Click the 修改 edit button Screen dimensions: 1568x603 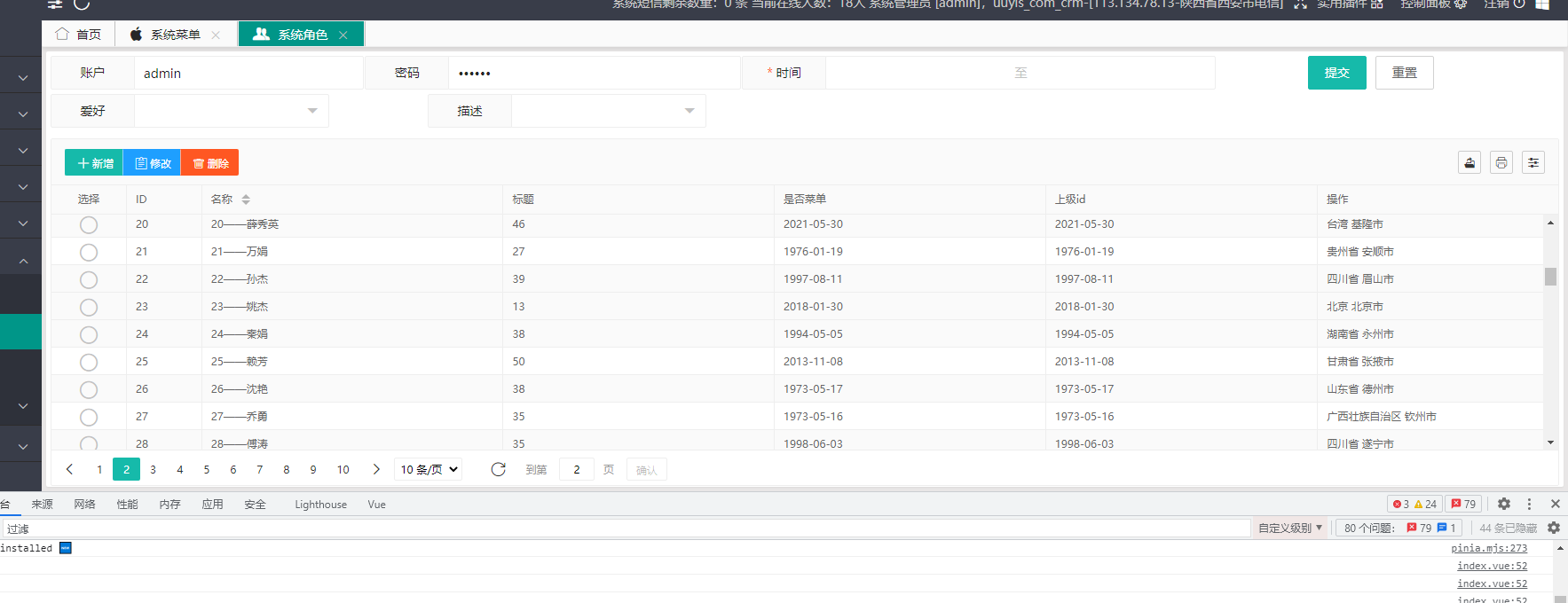pos(152,163)
